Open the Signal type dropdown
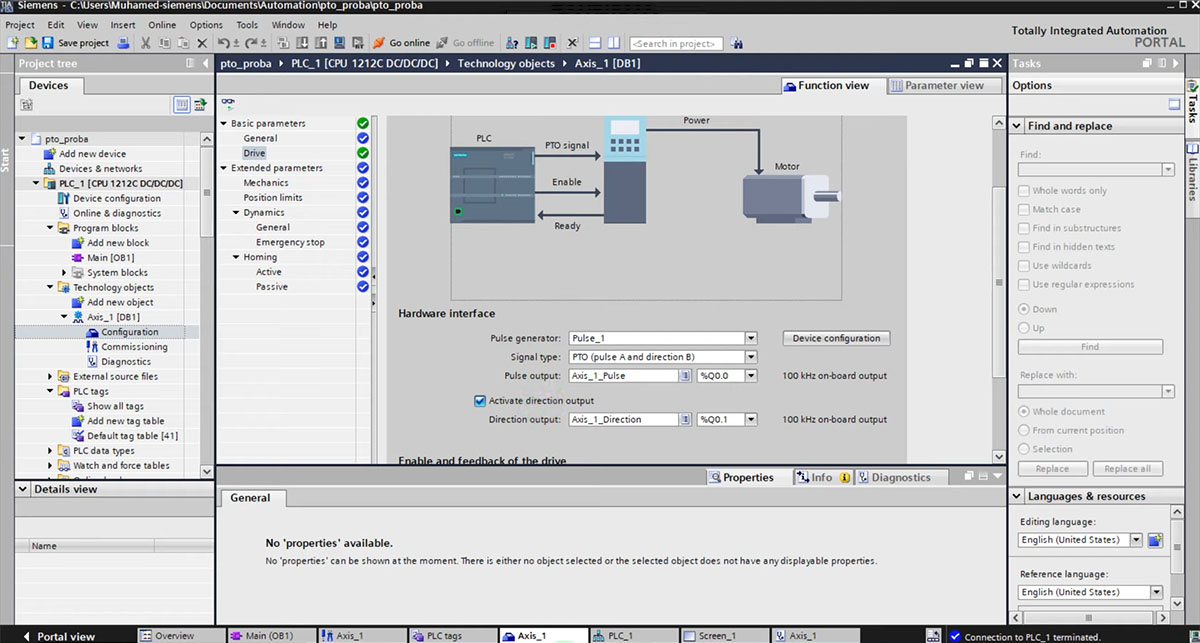The height and width of the screenshot is (643, 1200). point(751,357)
